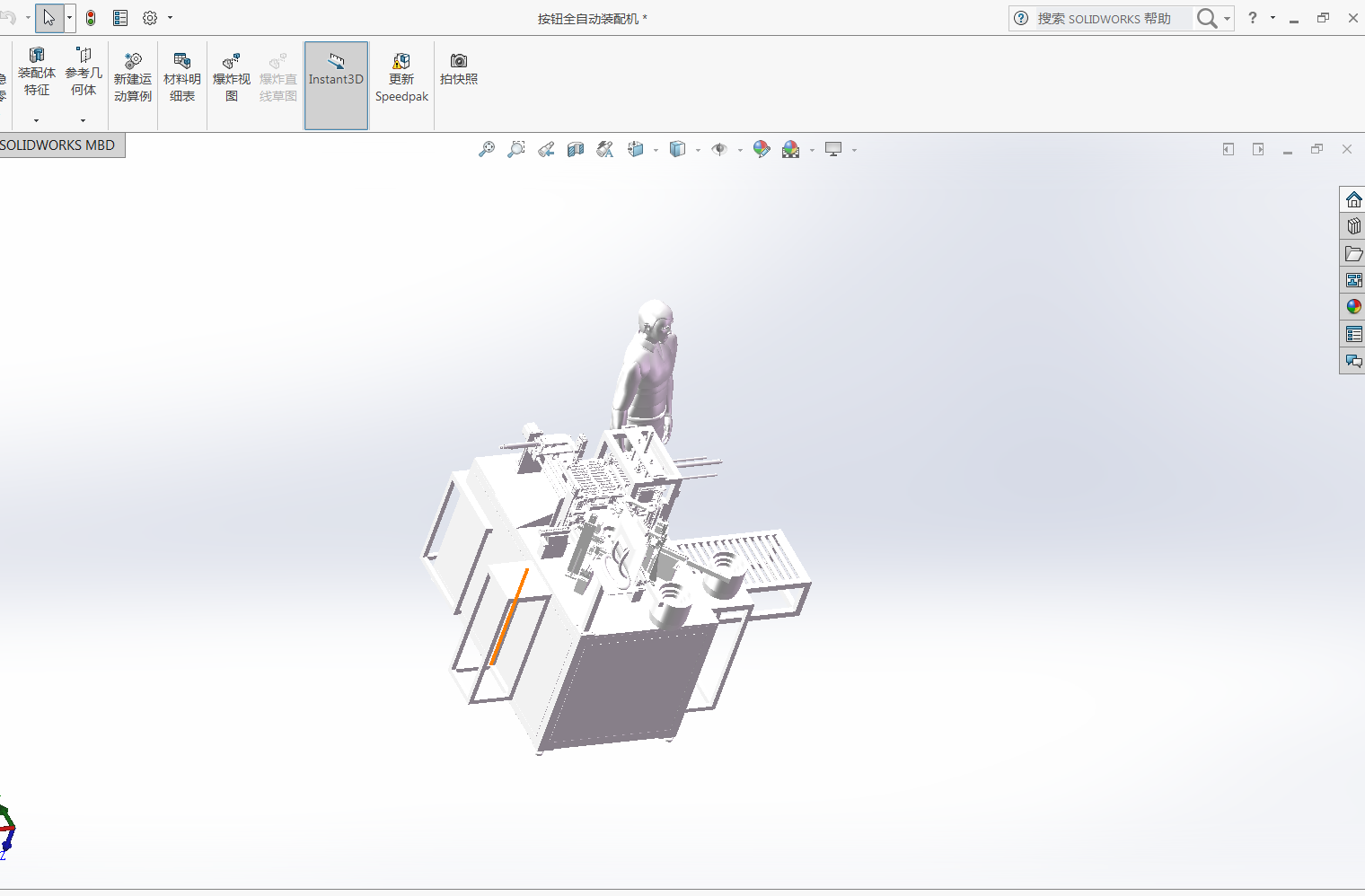Click the magnifying glass search button
Screen dimensions: 1365x896
point(1207,18)
